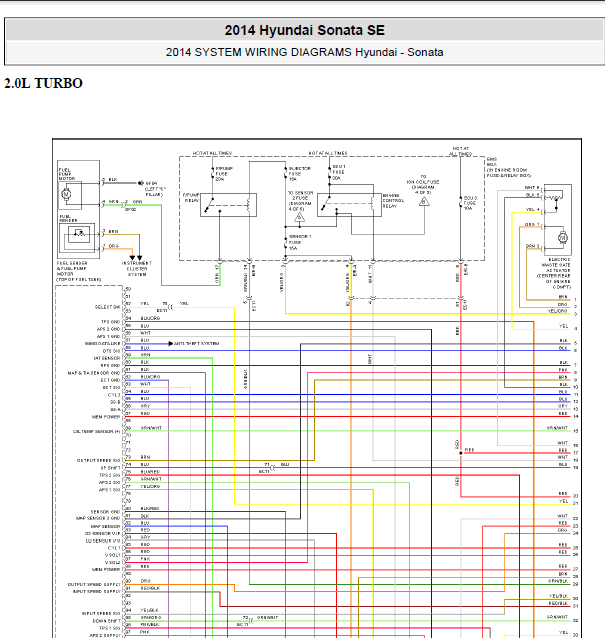
Task: Click the 'ELECTRIC WASTE GATE ACTUATOR' caption
Action: click(x=554, y=273)
